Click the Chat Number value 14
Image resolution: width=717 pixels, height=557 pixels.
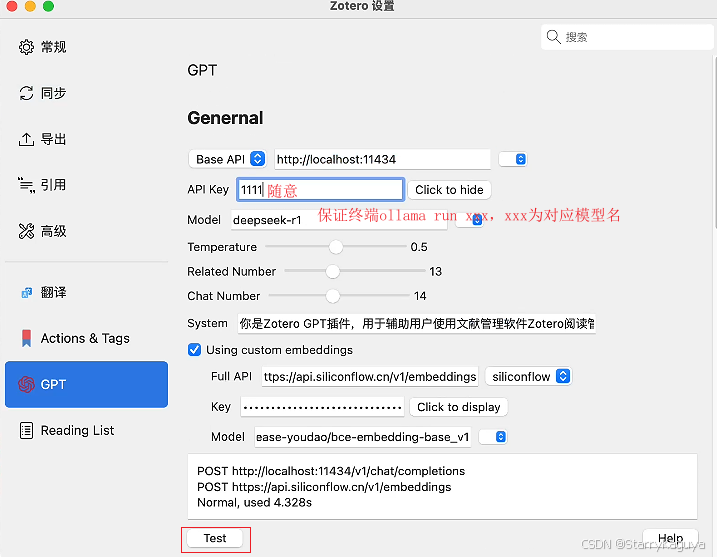point(420,296)
